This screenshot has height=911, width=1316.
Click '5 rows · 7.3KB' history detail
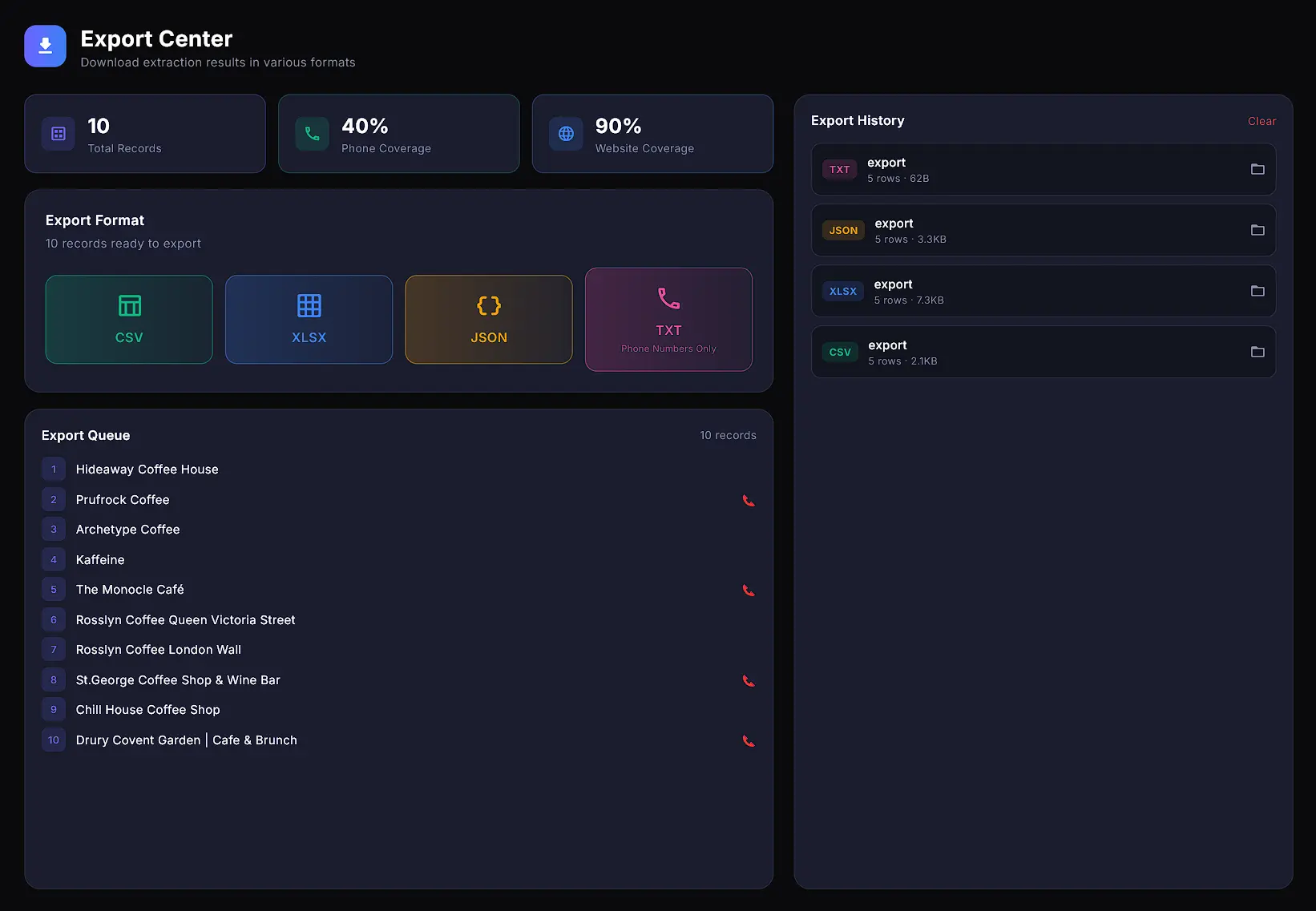909,300
